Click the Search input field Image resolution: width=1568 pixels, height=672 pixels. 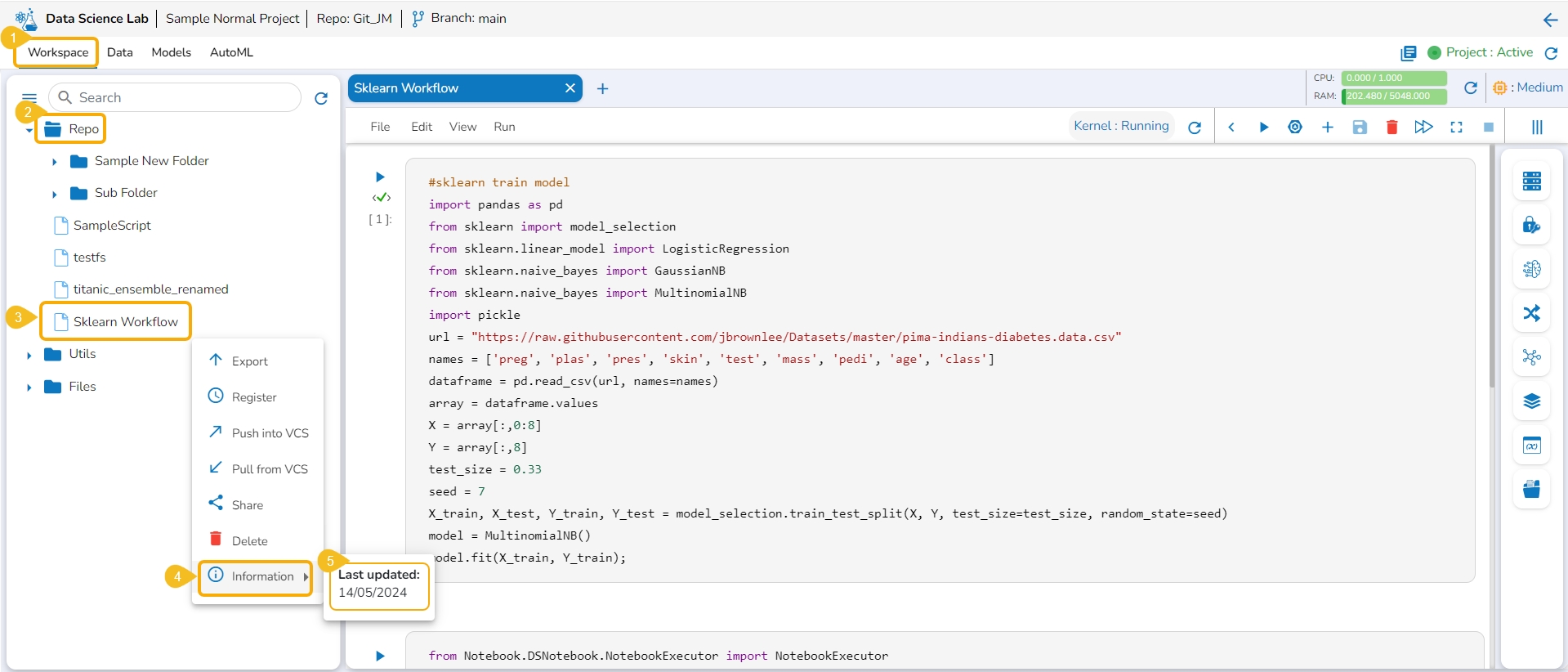coord(184,97)
